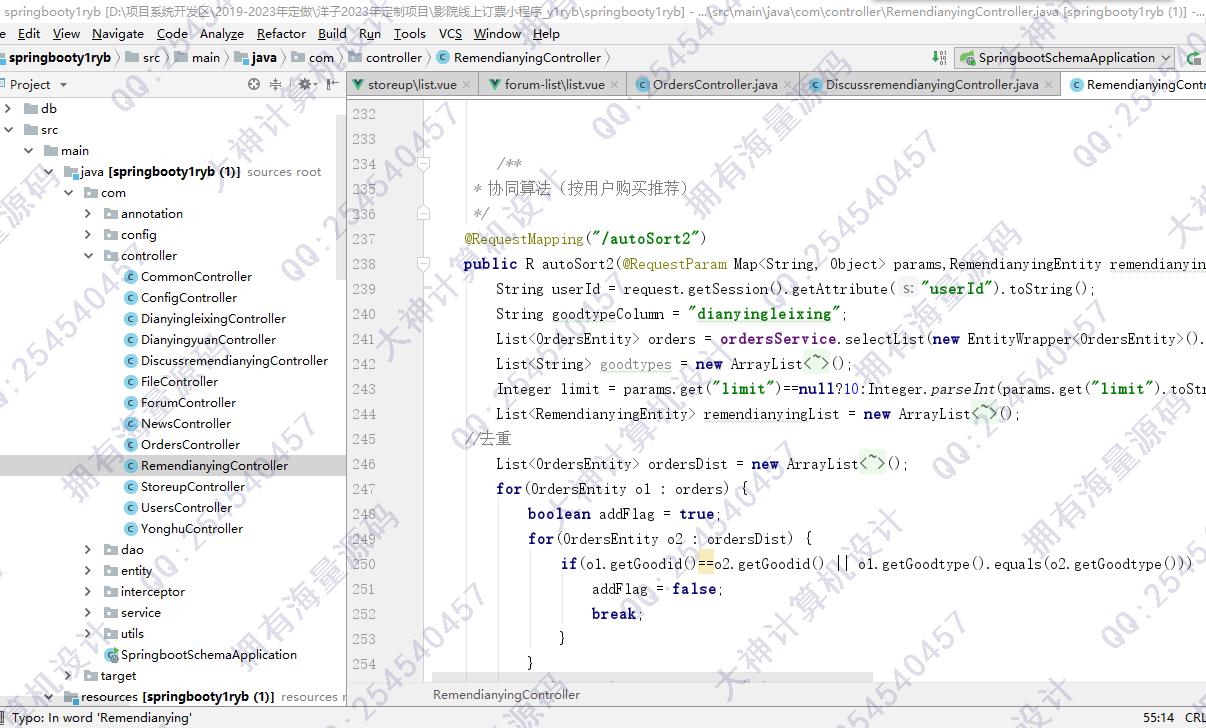This screenshot has height=728, width=1206.
Task: Open the Tools menu
Action: (409, 33)
